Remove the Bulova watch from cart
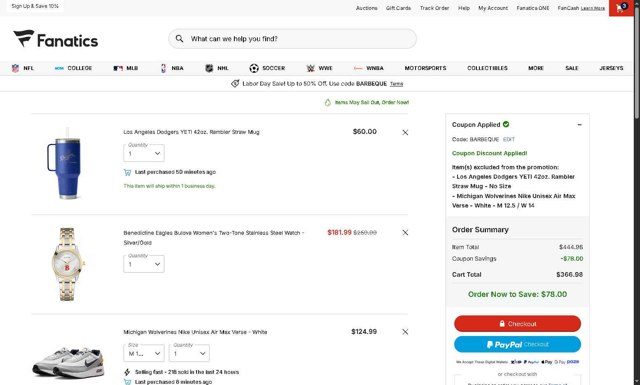Viewport: 640px width, 385px height. [x=405, y=233]
